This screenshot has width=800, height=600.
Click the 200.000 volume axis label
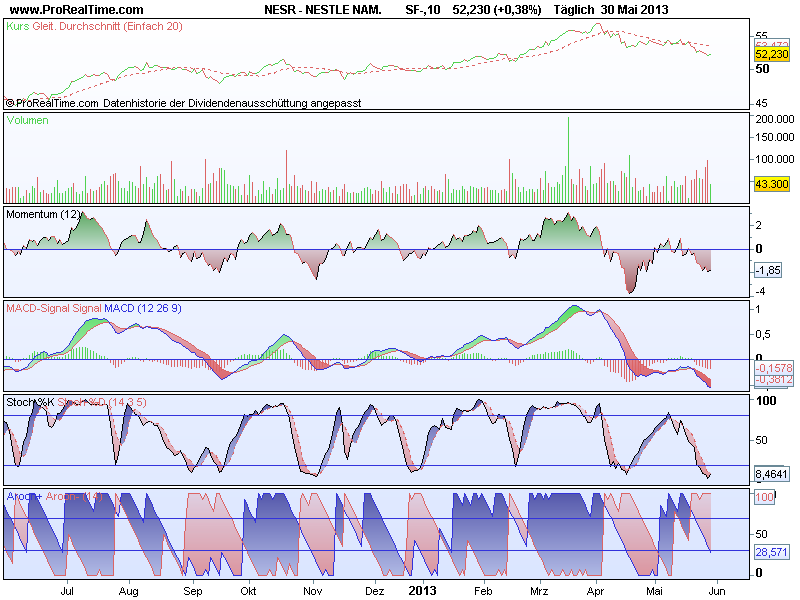774,119
